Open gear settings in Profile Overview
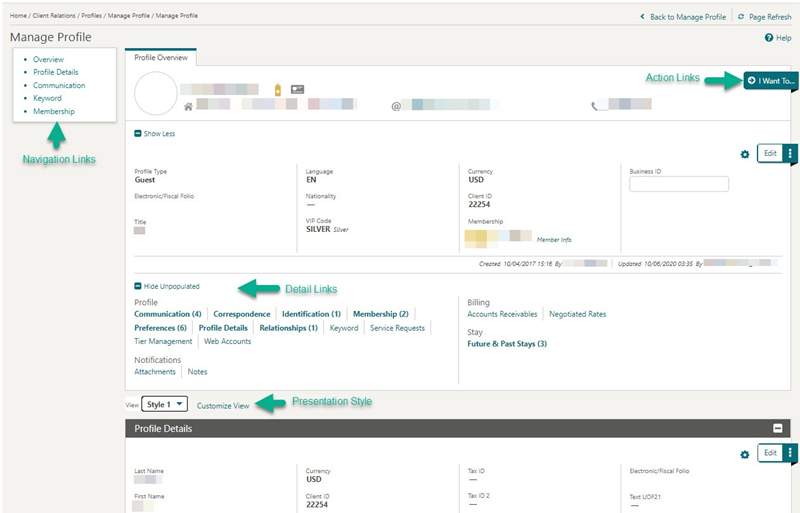Viewport: 800px width, 513px height. [745, 154]
